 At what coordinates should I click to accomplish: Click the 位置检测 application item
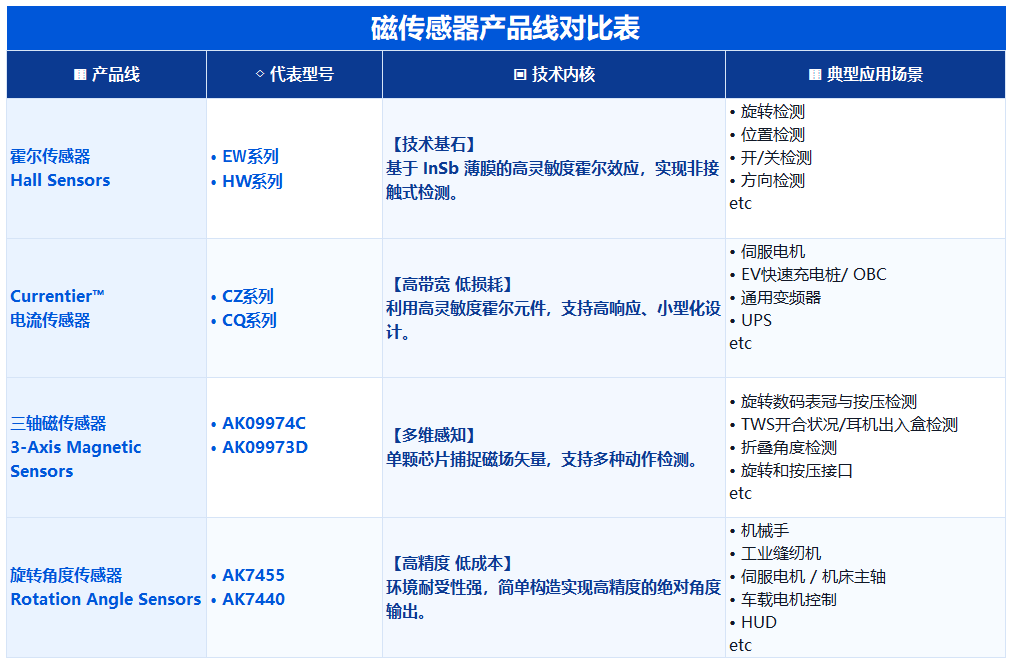click(773, 135)
